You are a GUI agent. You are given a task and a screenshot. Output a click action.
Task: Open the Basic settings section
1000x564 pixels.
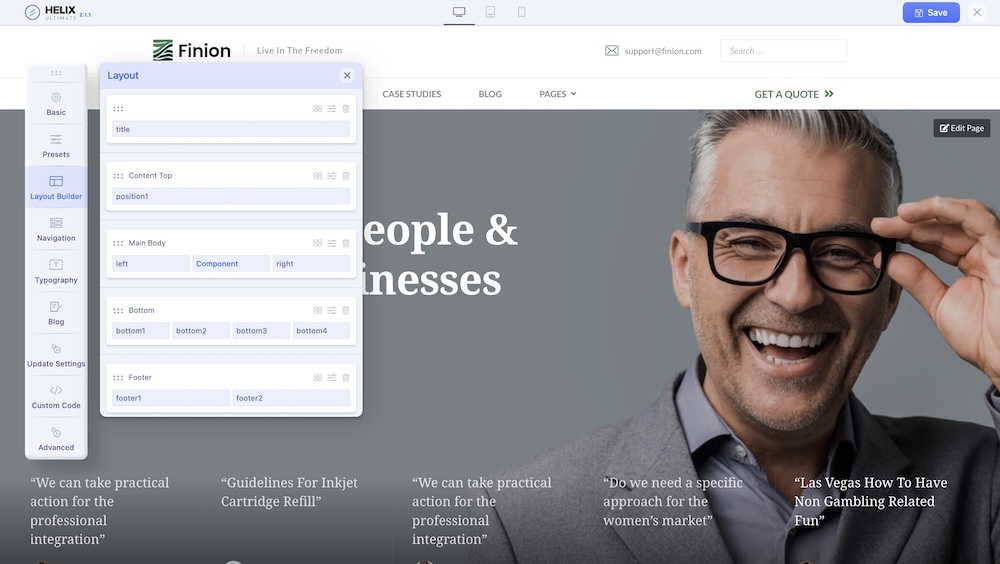56,104
